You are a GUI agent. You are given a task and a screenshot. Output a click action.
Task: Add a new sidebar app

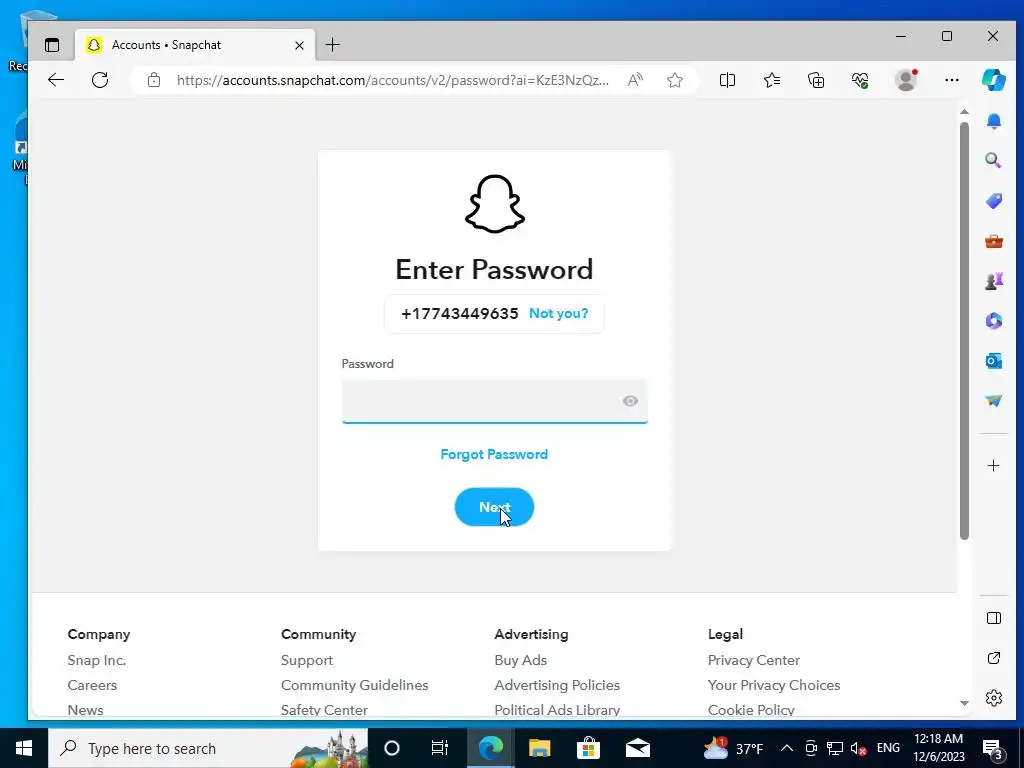tap(993, 466)
